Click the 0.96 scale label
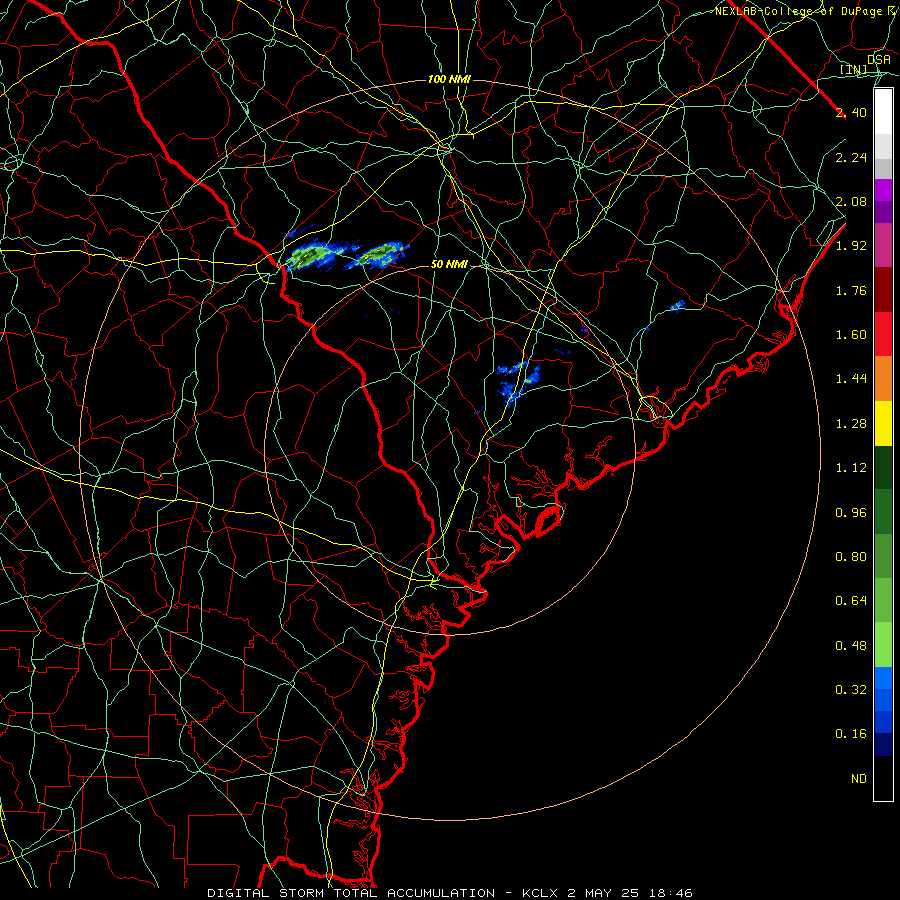The height and width of the screenshot is (900, 900). click(851, 513)
